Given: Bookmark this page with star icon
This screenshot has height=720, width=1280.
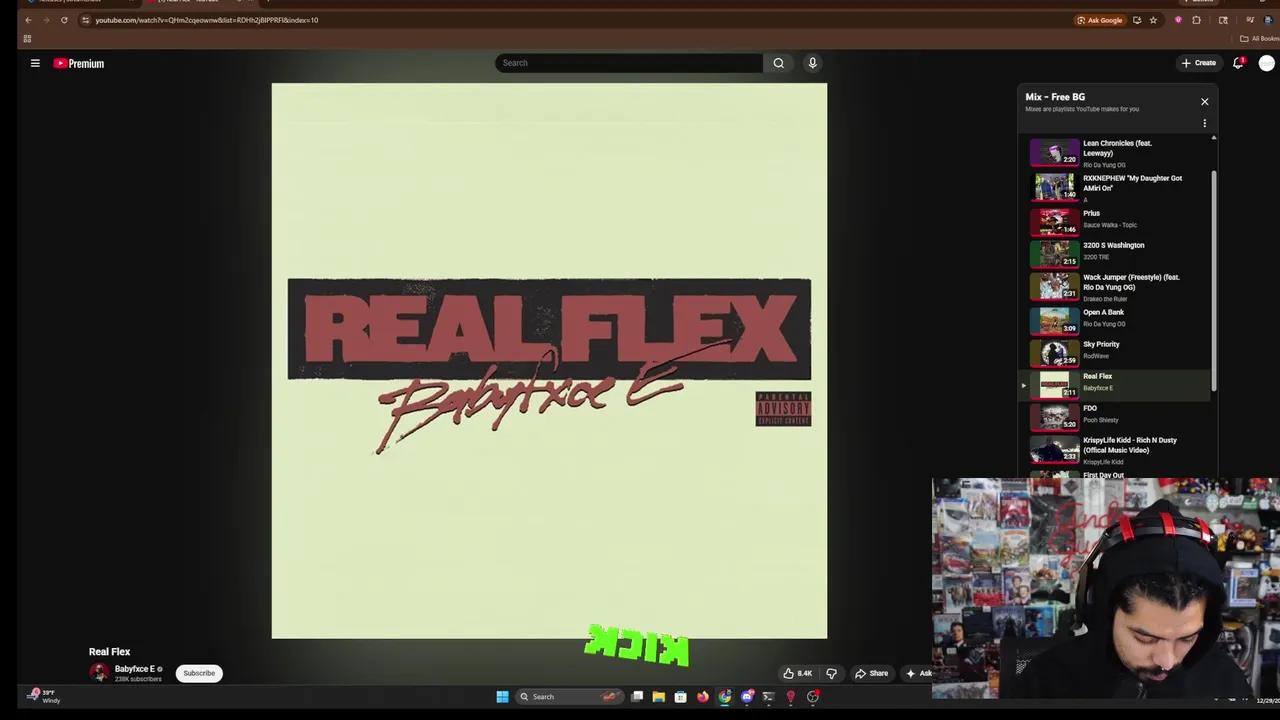Looking at the screenshot, I should 1153,20.
